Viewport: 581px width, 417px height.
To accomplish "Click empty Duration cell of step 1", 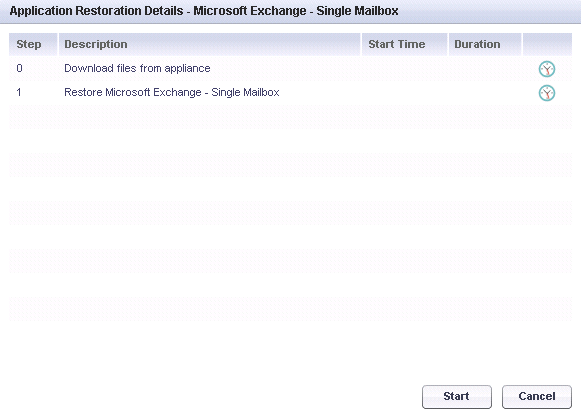I will pyautogui.click(x=485, y=93).
